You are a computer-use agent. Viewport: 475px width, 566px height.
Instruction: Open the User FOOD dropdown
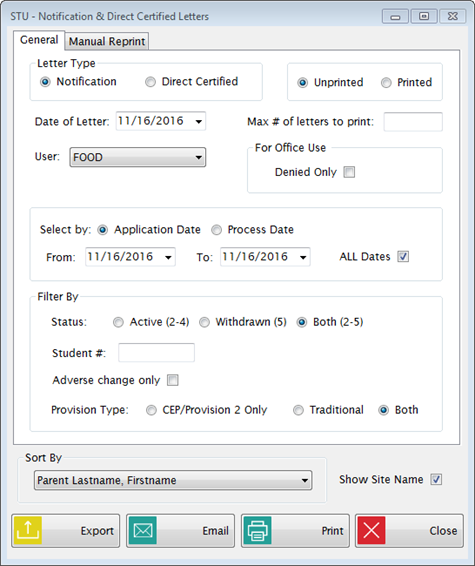click(138, 157)
